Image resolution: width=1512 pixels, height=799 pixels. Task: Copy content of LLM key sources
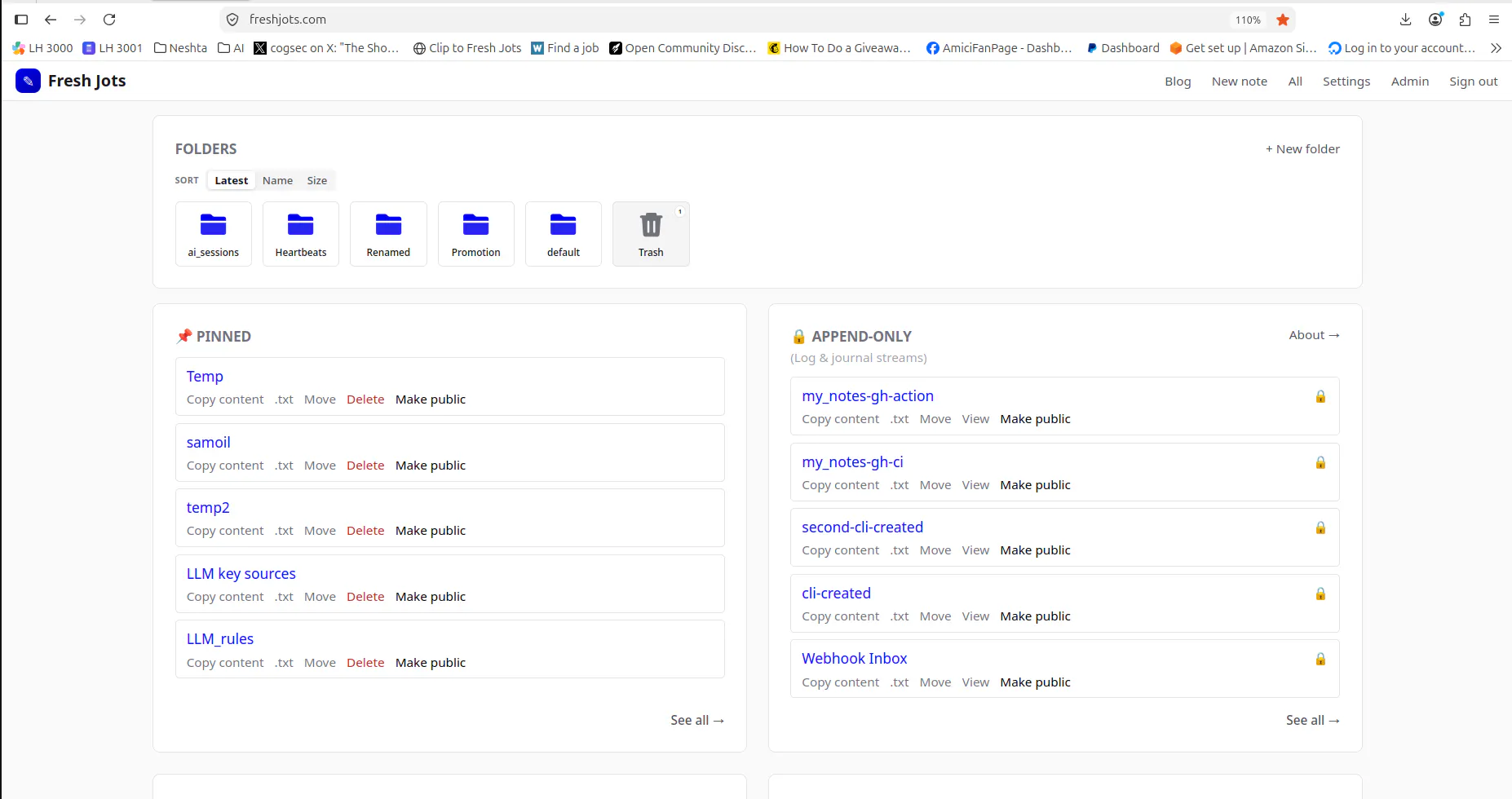[225, 597]
